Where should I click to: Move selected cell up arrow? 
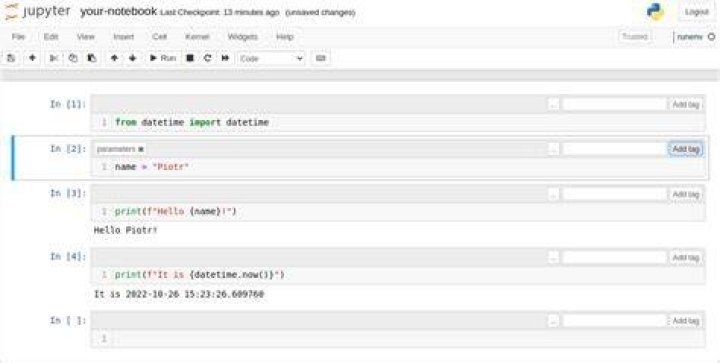click(x=114, y=58)
